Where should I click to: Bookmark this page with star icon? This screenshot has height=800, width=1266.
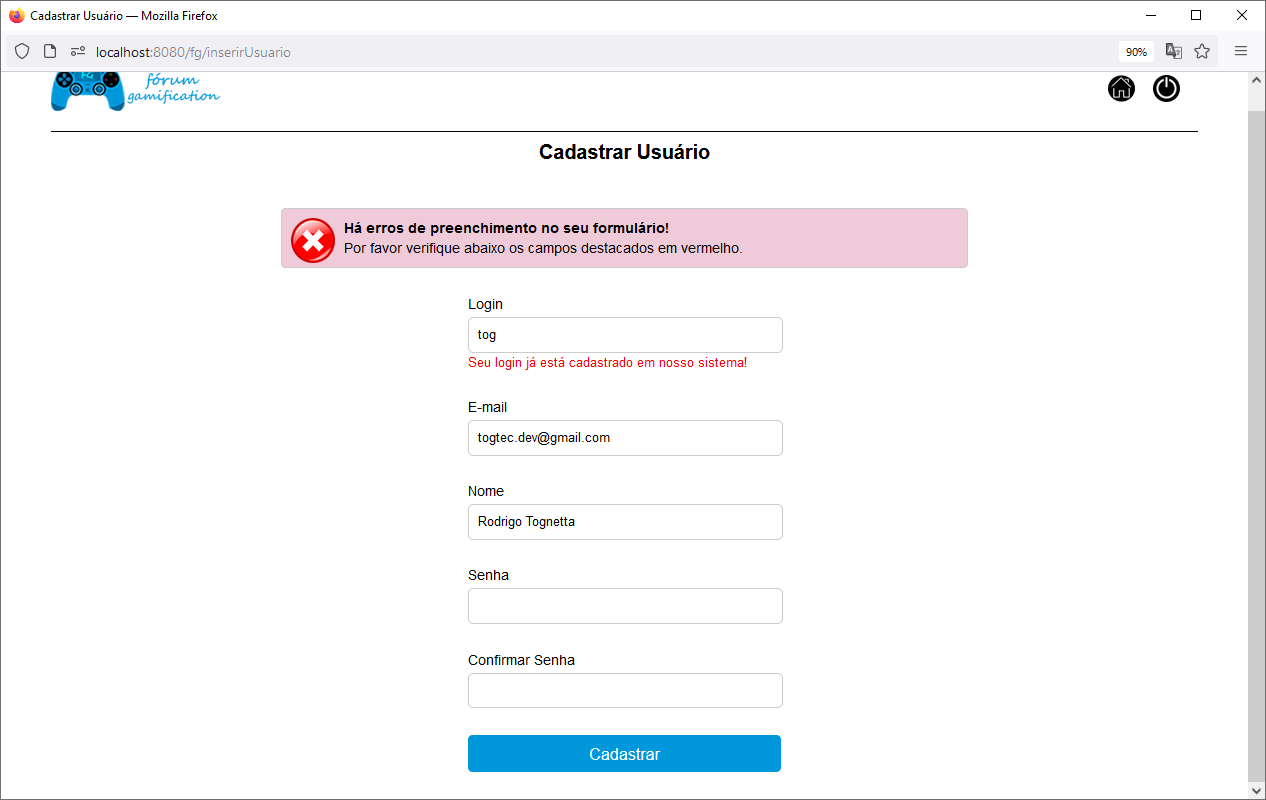point(1202,51)
